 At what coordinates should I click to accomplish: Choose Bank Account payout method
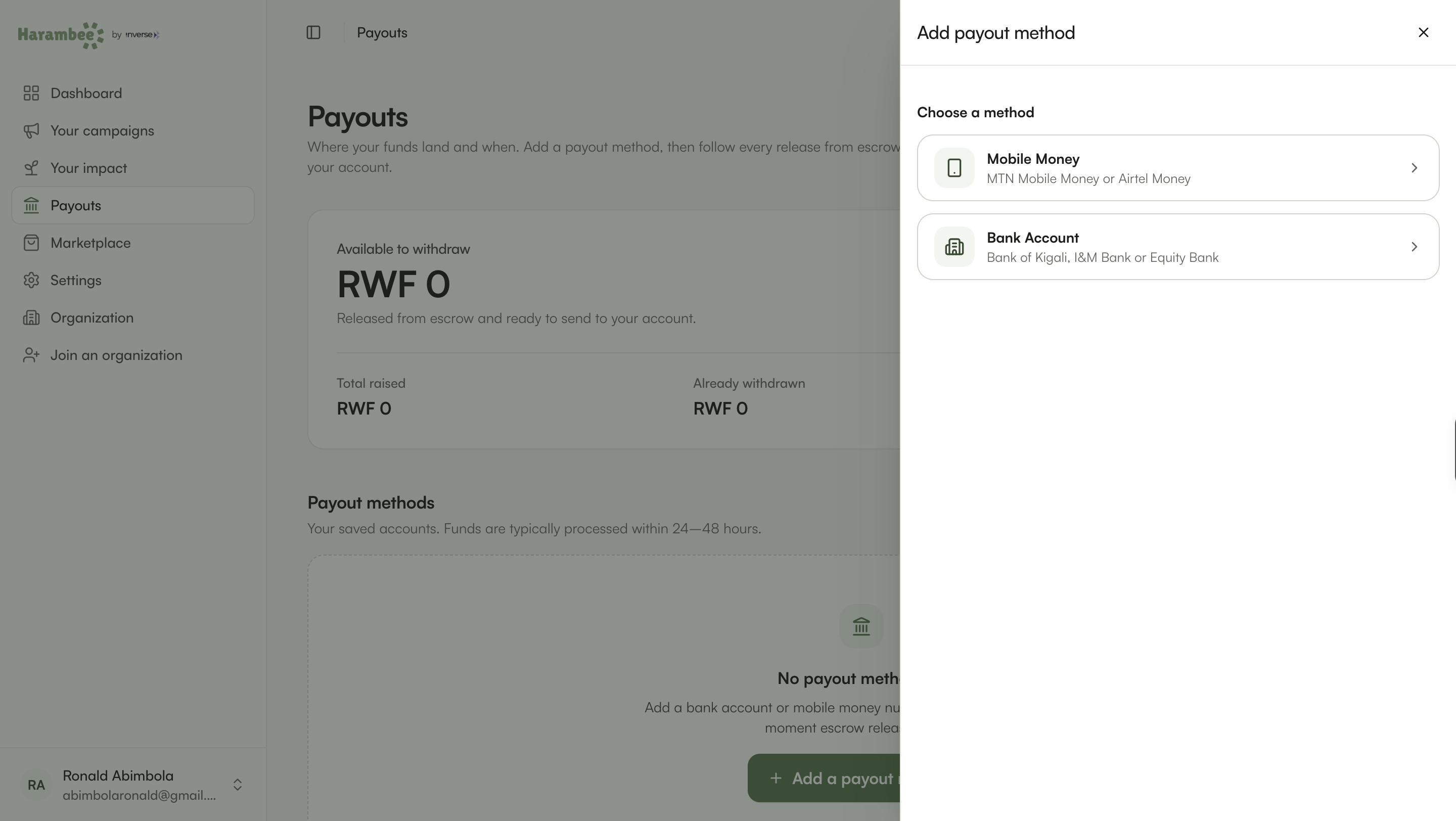click(x=1178, y=247)
